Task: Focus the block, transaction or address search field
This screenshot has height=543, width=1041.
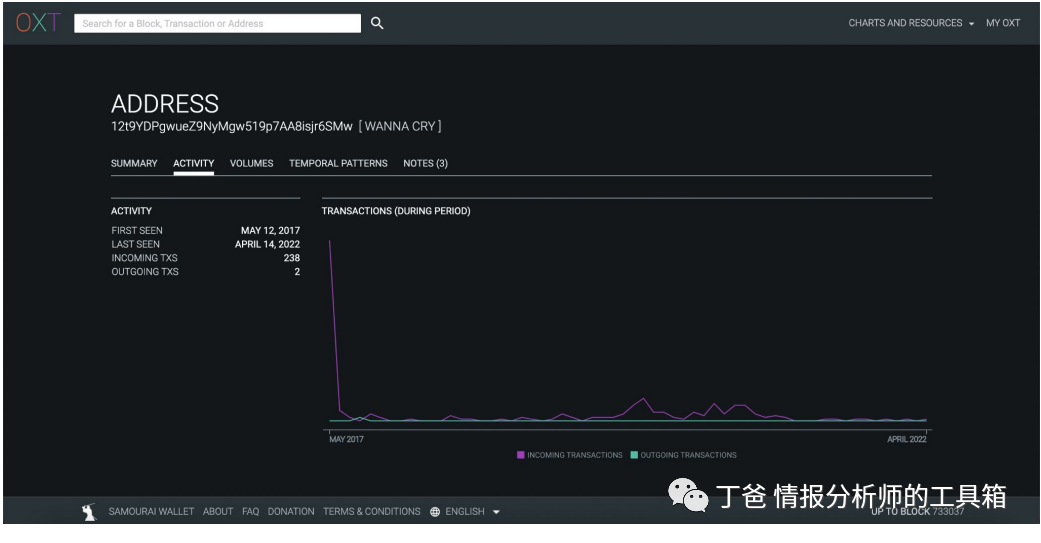Action: (x=217, y=23)
